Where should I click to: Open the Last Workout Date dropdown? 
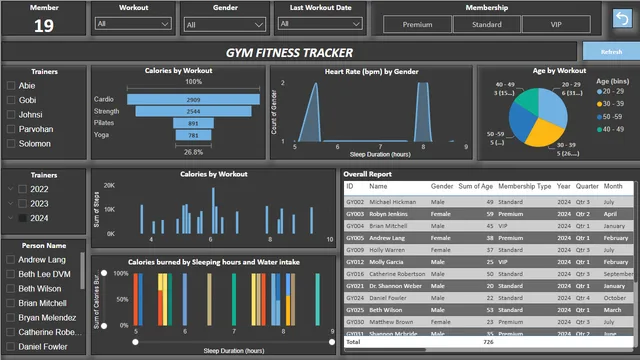pos(320,24)
